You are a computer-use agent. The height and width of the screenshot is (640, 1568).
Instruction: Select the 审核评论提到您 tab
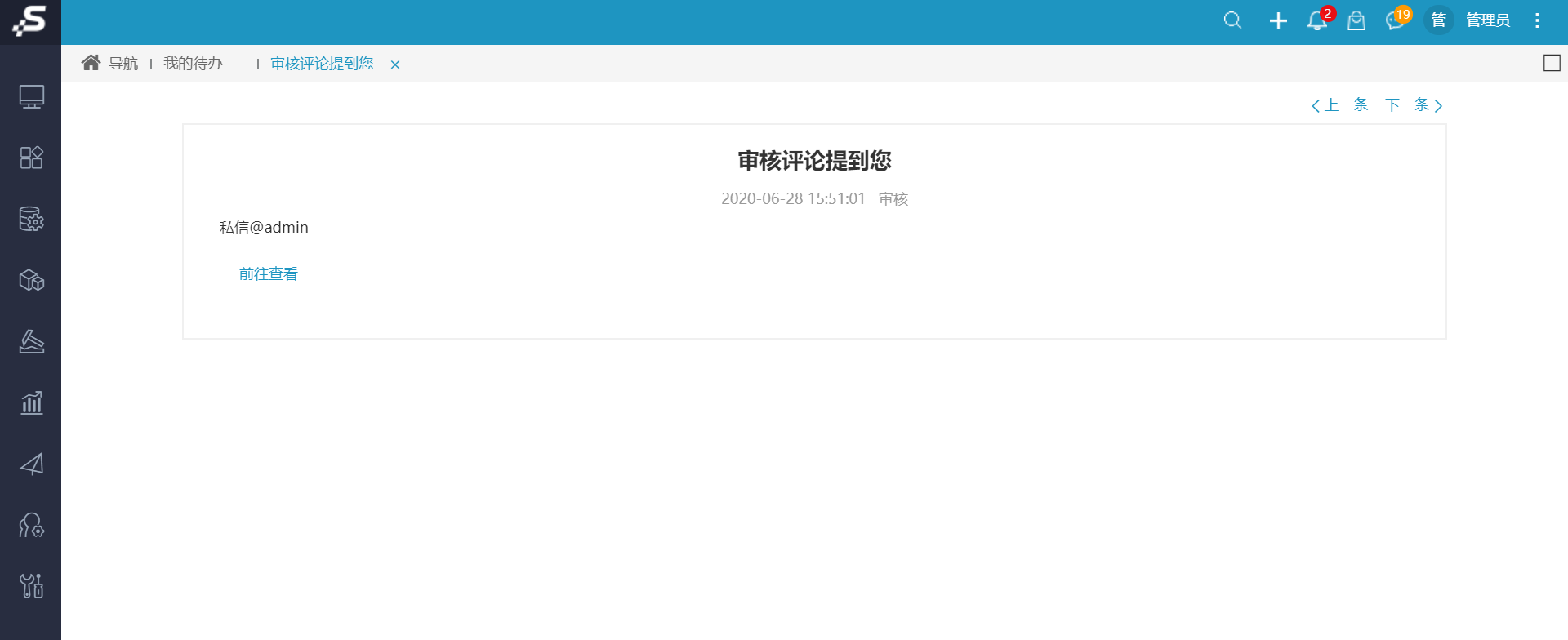pos(322,64)
